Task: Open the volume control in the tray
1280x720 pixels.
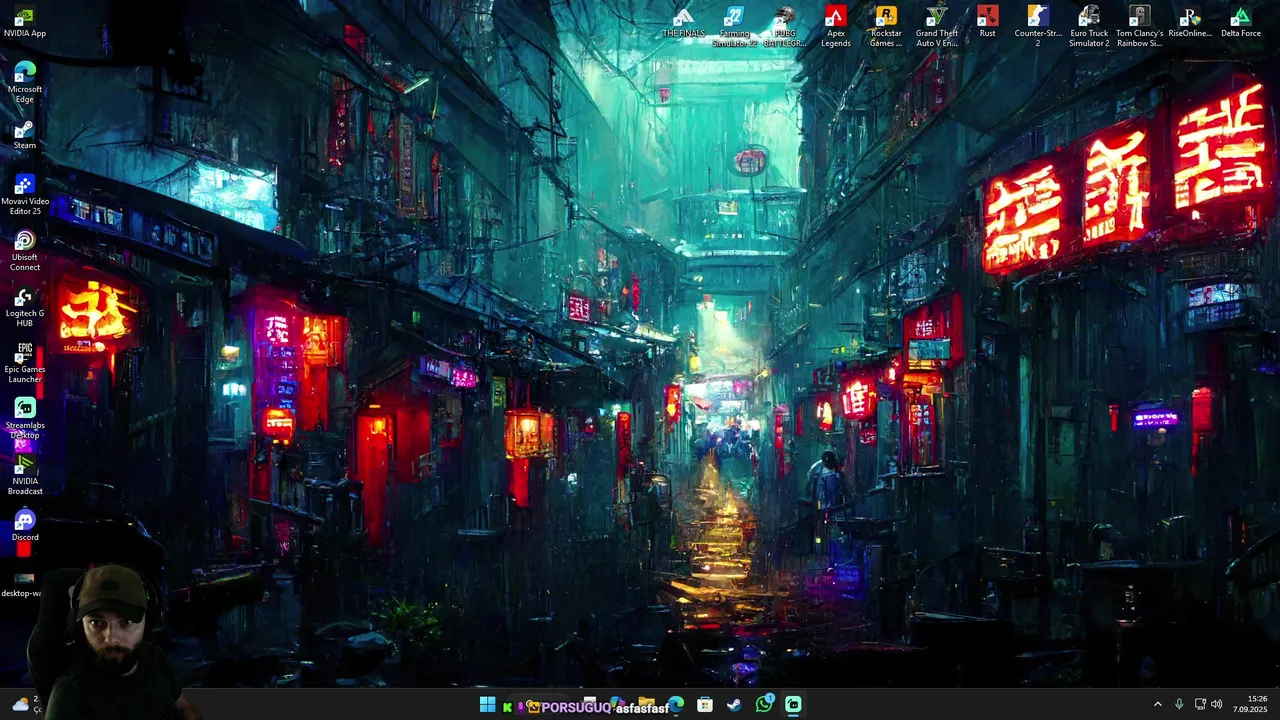Action: pyautogui.click(x=1217, y=705)
